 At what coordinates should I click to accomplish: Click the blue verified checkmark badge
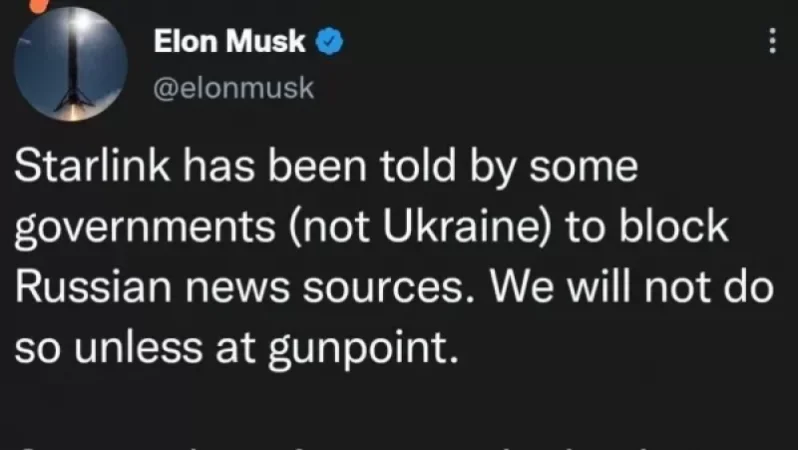(330, 43)
